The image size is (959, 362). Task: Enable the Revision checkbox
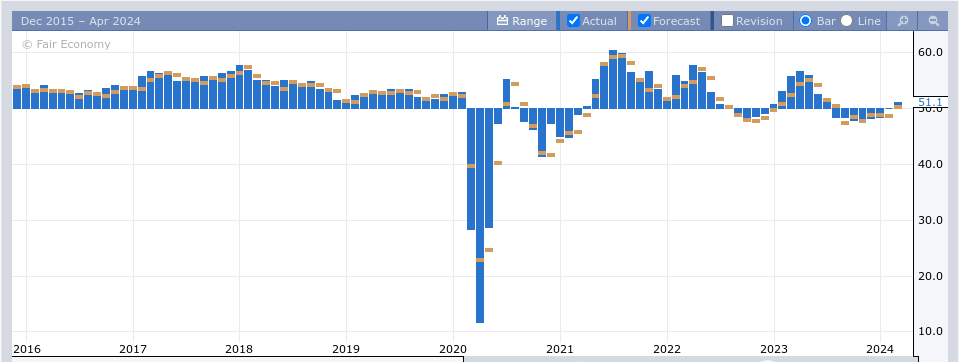[727, 21]
